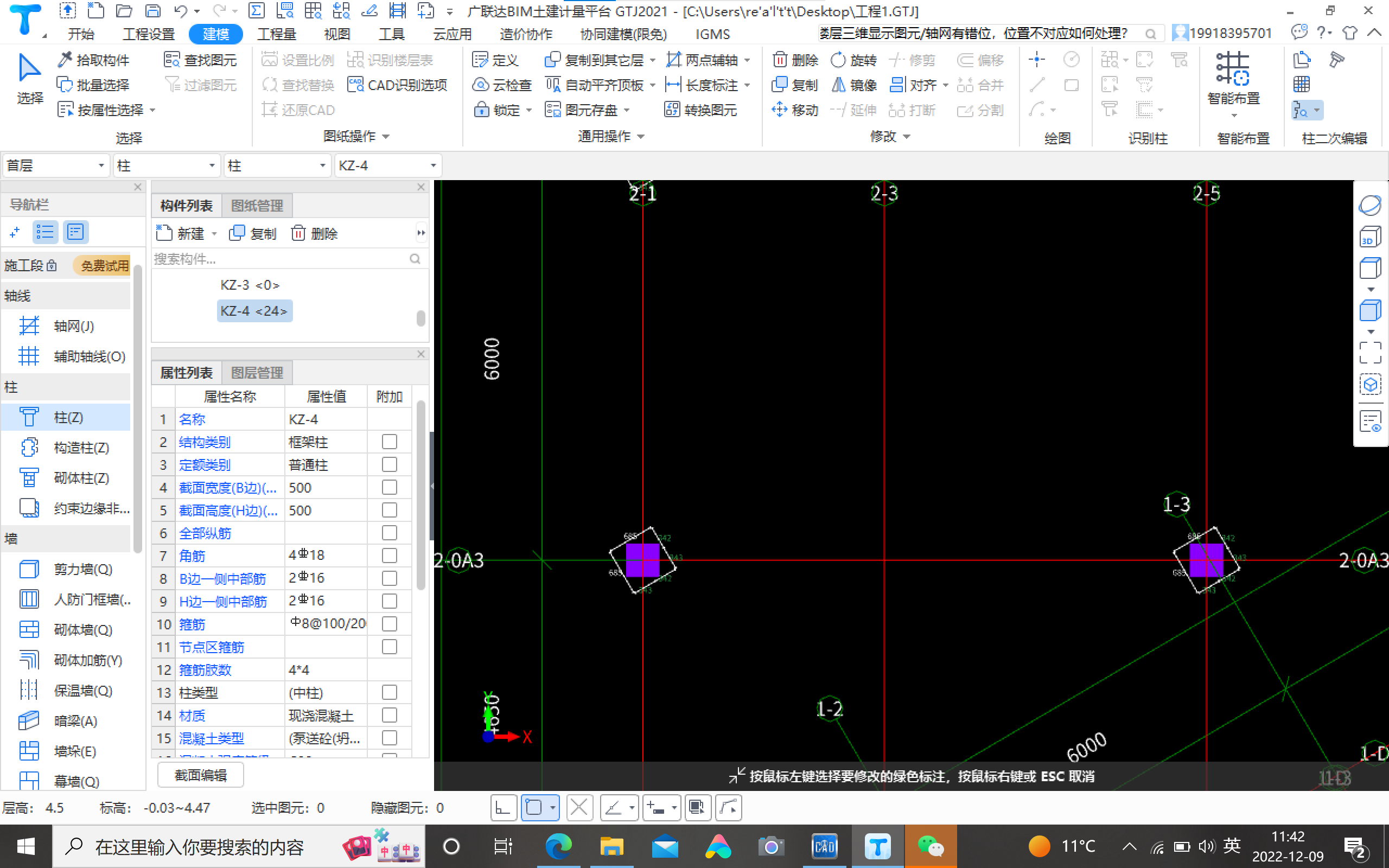
Task: Check 附加 box for 箍筋 row
Action: pyautogui.click(x=389, y=623)
